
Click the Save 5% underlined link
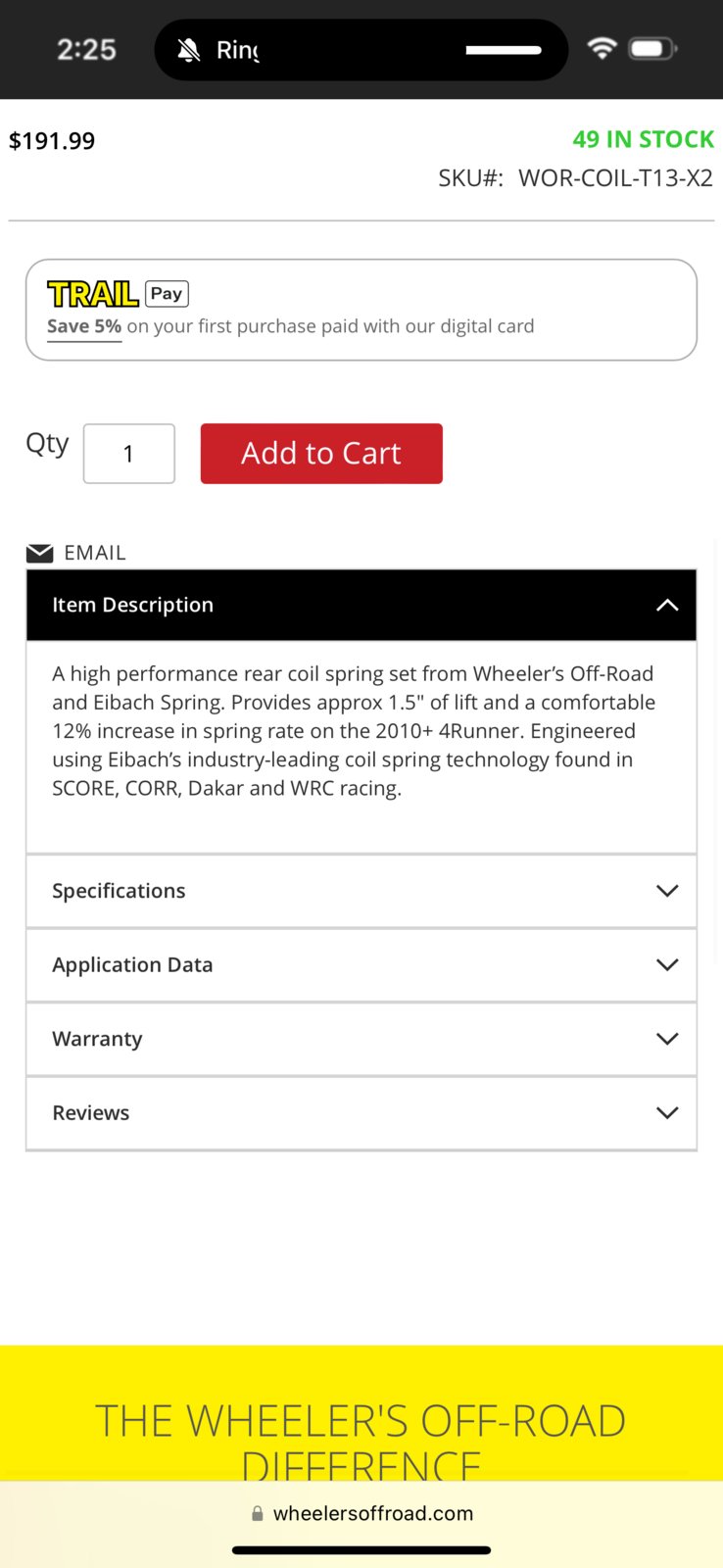[x=84, y=326]
